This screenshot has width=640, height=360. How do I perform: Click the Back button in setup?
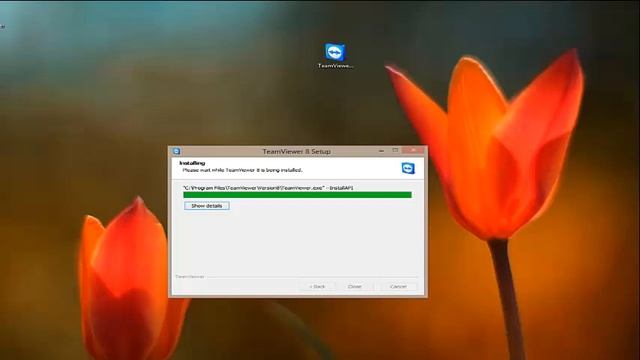pyautogui.click(x=317, y=287)
